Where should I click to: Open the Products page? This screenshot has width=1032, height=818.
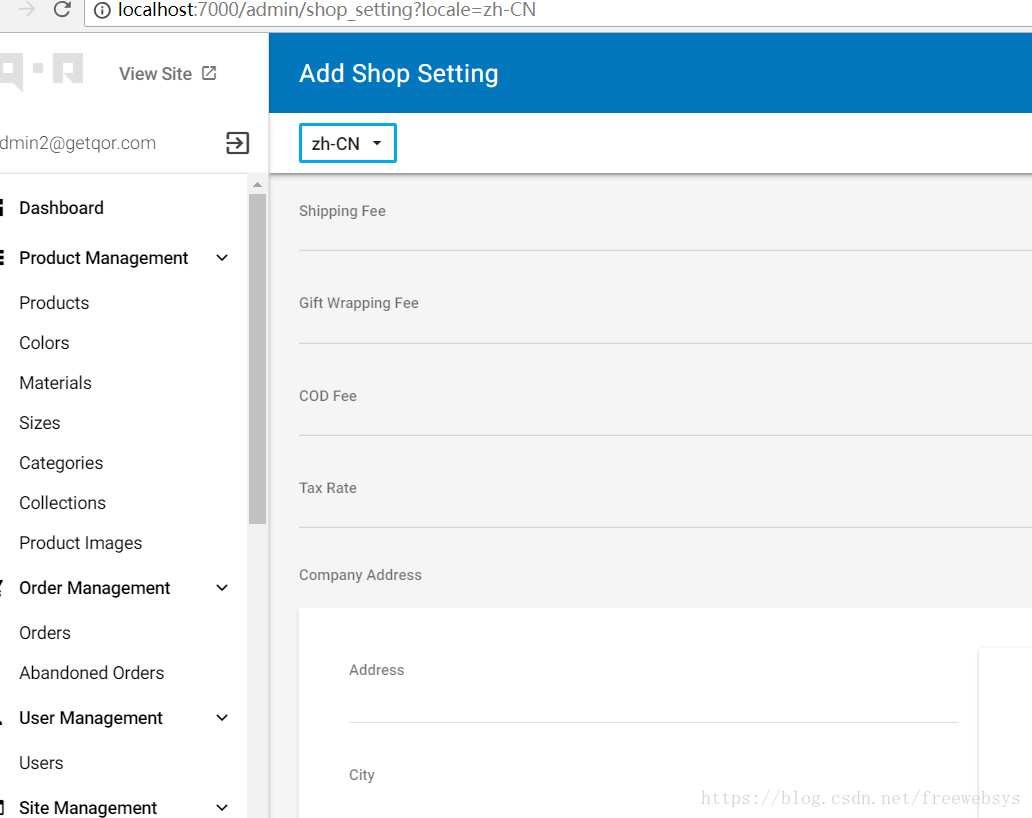pyautogui.click(x=54, y=303)
